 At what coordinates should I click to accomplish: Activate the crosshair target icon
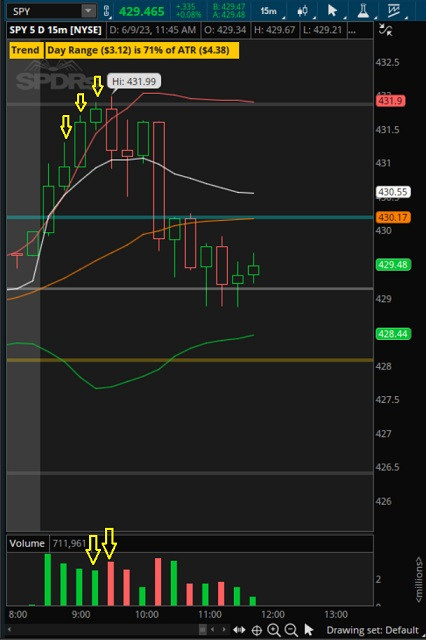pos(257,630)
